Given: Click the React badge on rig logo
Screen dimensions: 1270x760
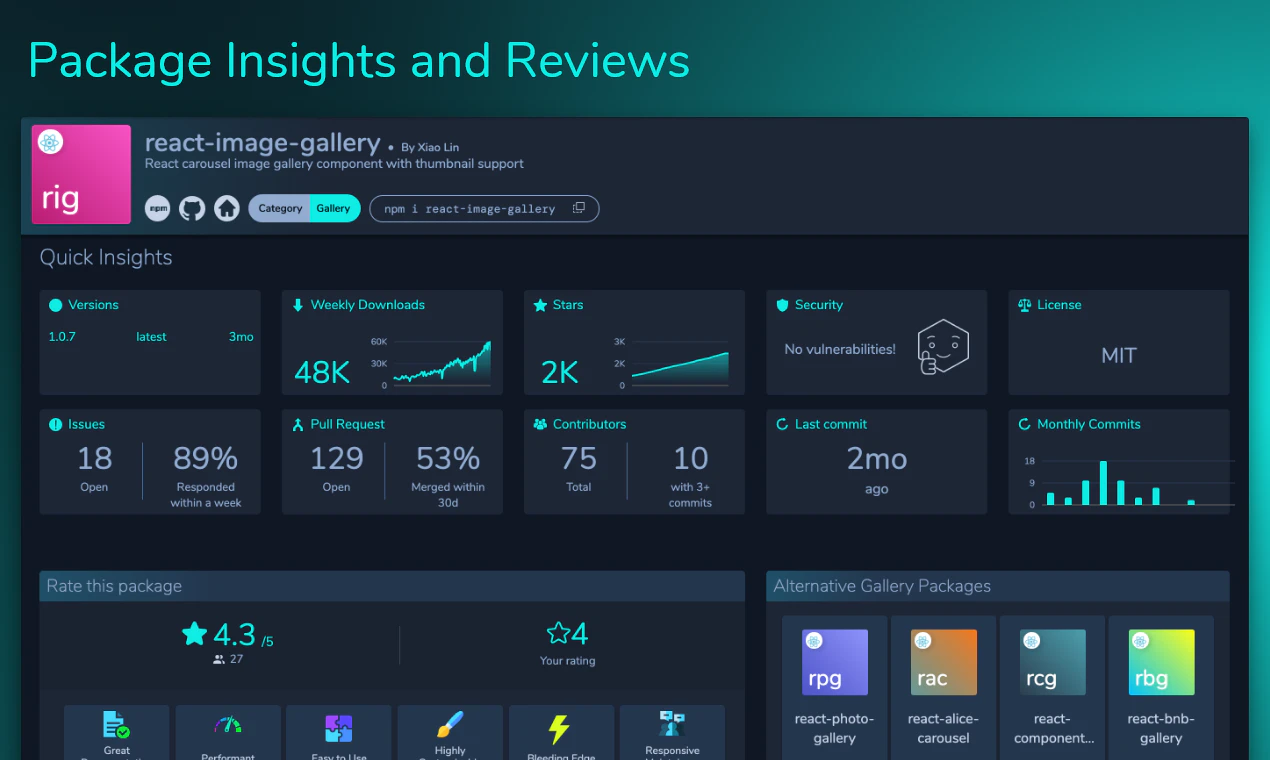Looking at the screenshot, I should click(51, 142).
